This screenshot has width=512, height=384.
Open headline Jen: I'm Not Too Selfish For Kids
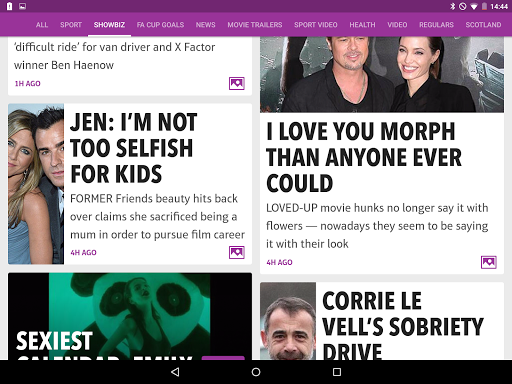point(134,148)
